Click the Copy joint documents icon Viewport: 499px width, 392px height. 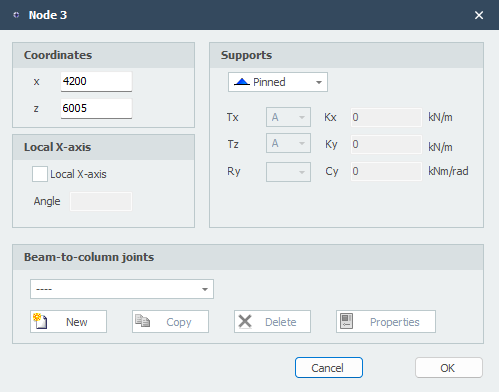pyautogui.click(x=142, y=321)
